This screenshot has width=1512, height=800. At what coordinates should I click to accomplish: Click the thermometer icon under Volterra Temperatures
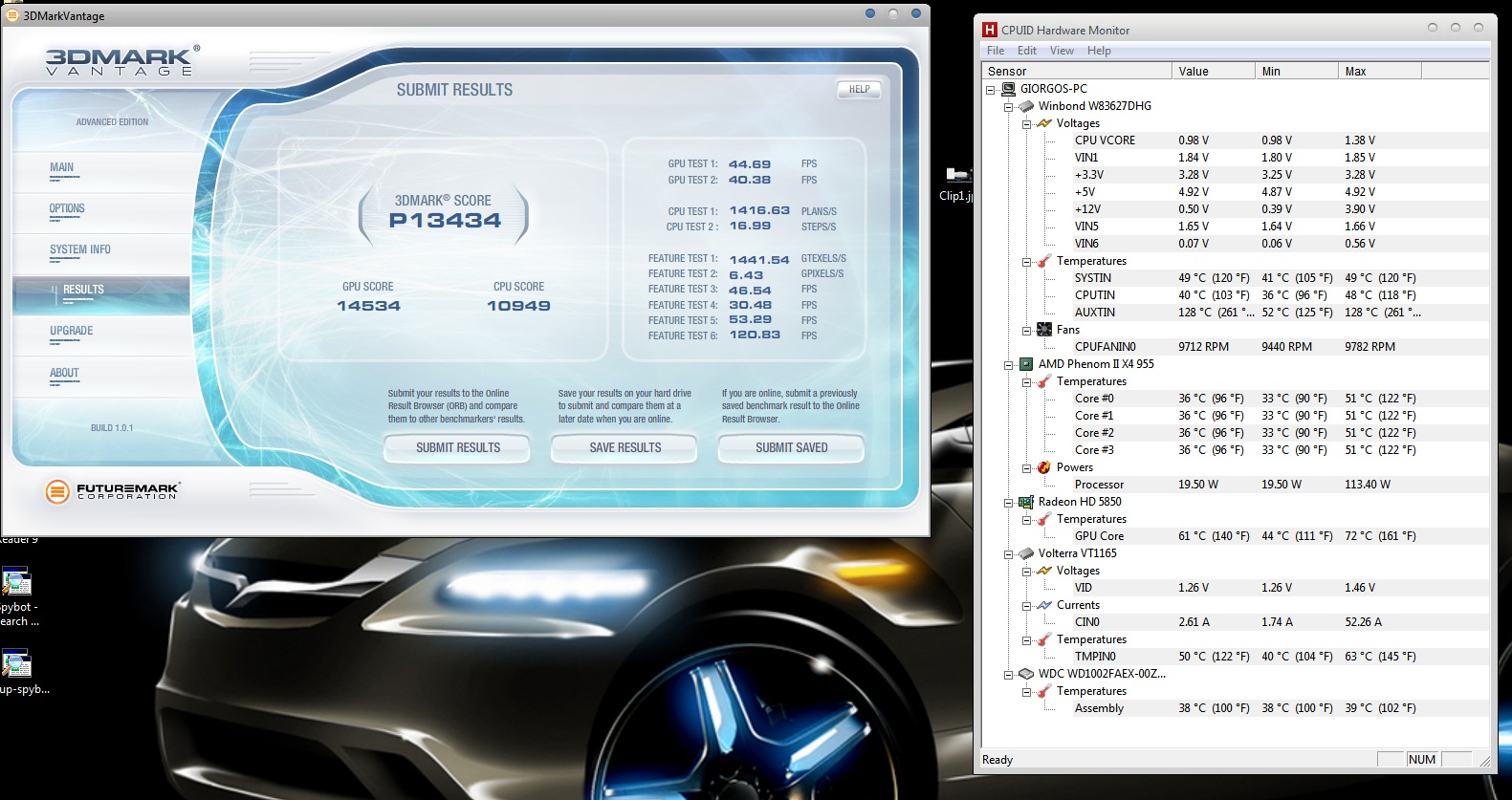pyautogui.click(x=1044, y=639)
